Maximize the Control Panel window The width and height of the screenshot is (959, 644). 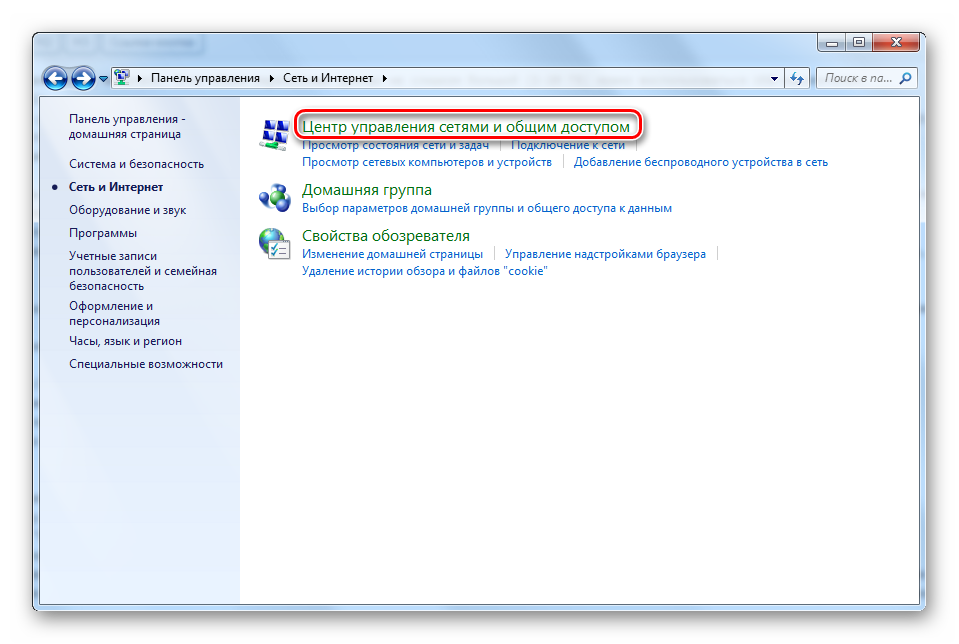[859, 43]
